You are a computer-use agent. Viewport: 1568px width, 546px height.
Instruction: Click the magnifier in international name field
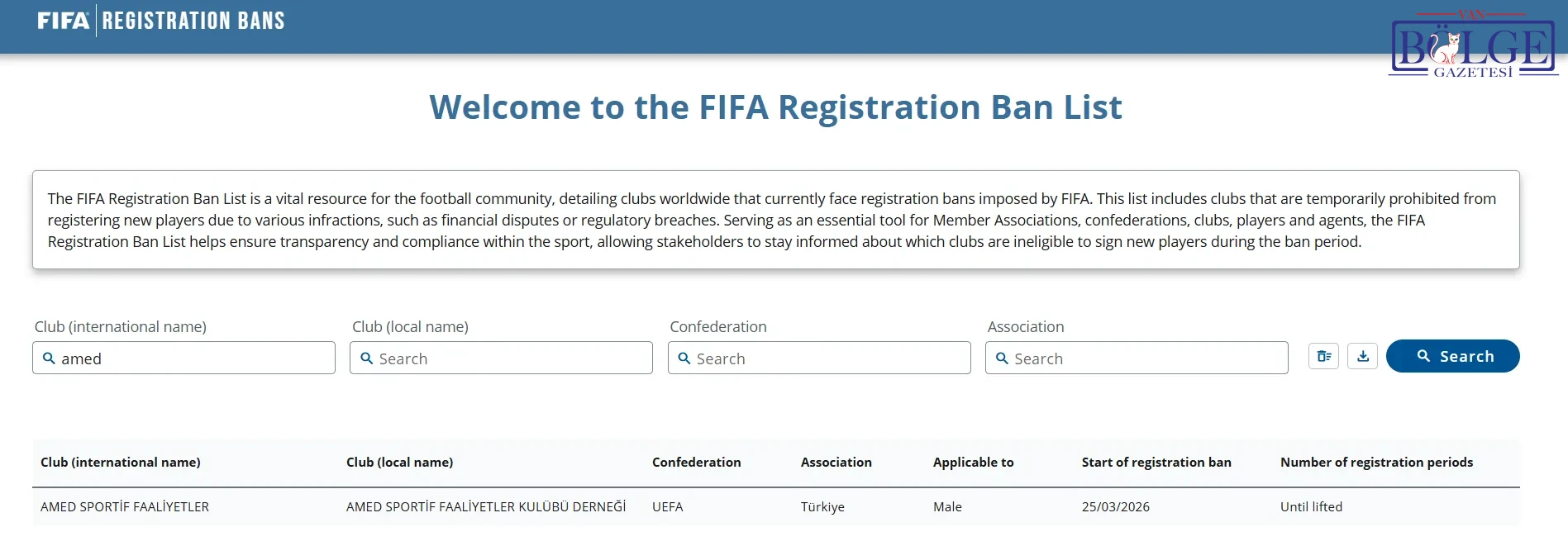point(49,358)
